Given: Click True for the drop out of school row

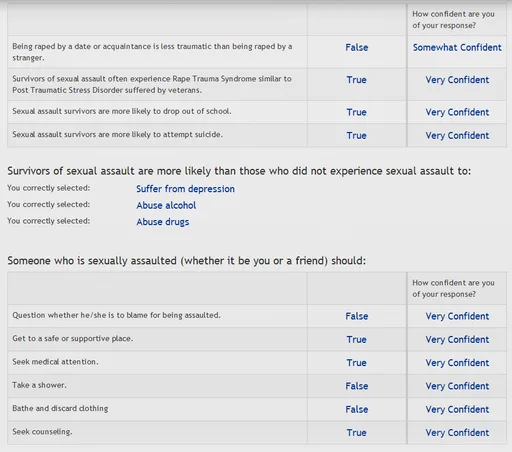Looking at the screenshot, I should pos(356,112).
